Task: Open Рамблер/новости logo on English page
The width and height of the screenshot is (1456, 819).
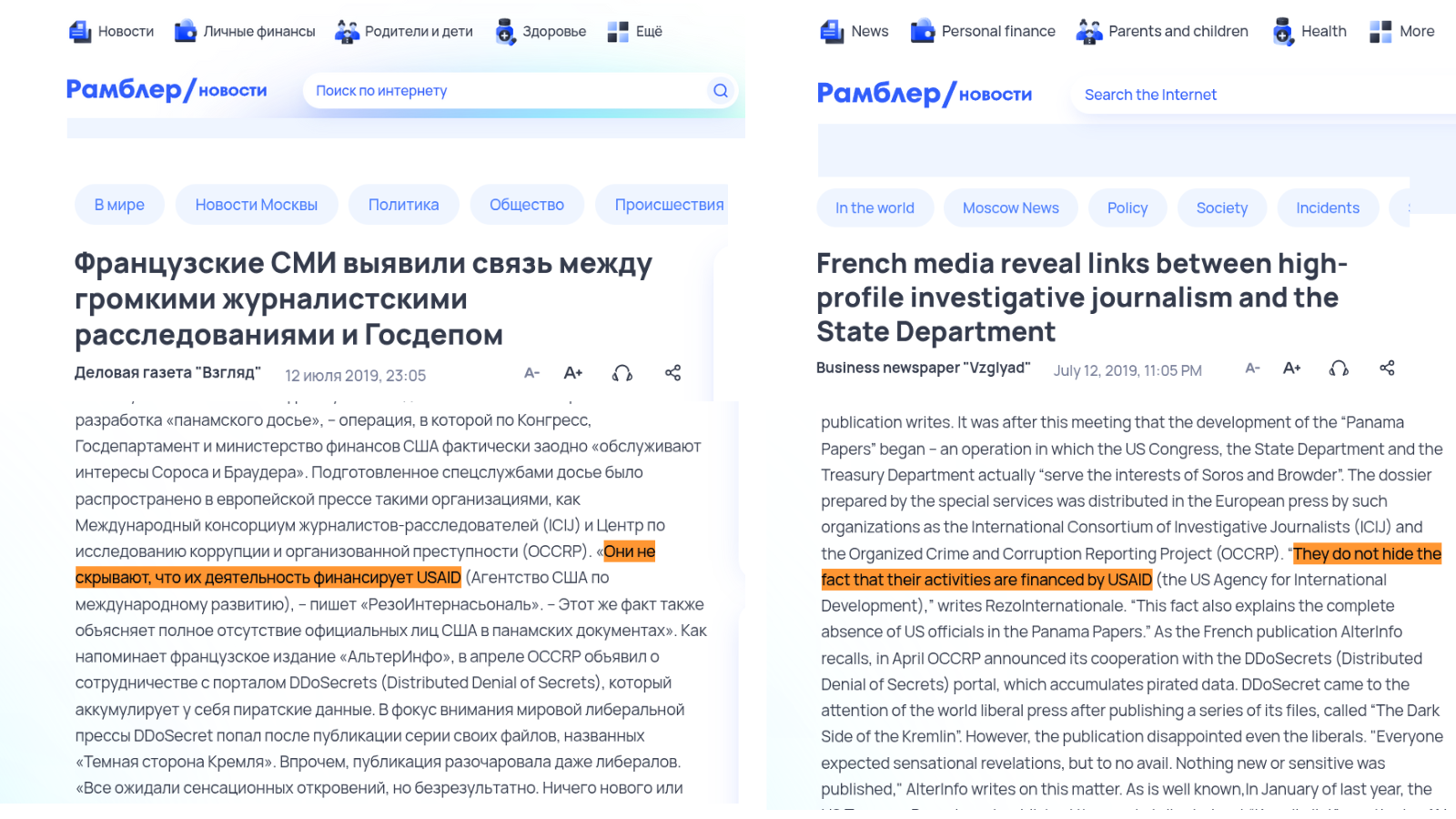Action: pos(925,94)
